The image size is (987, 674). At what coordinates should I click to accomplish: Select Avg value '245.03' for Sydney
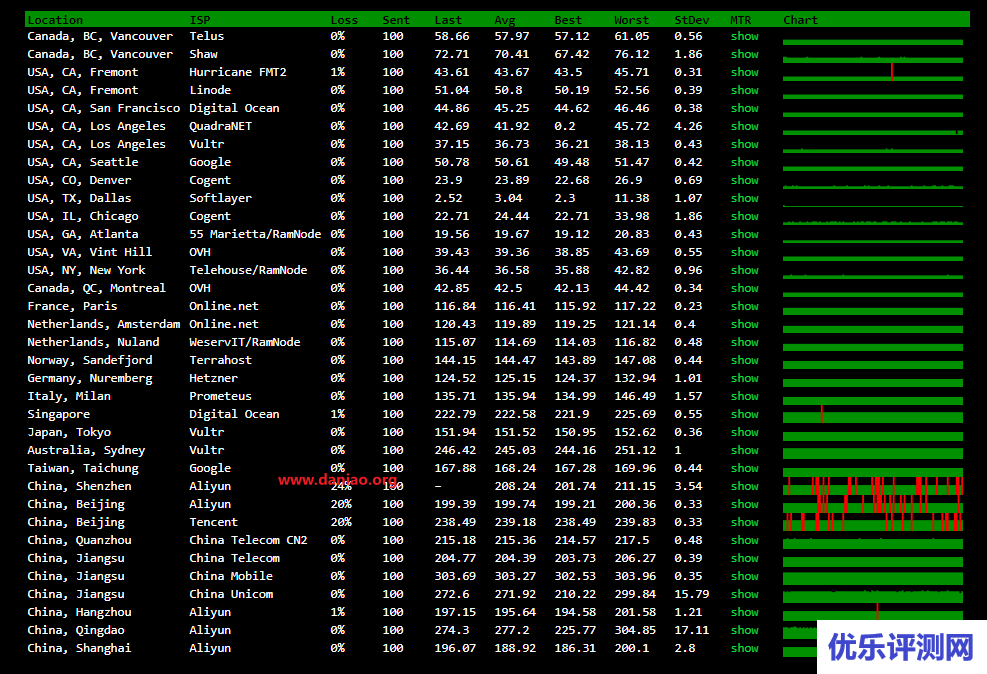[514, 450]
